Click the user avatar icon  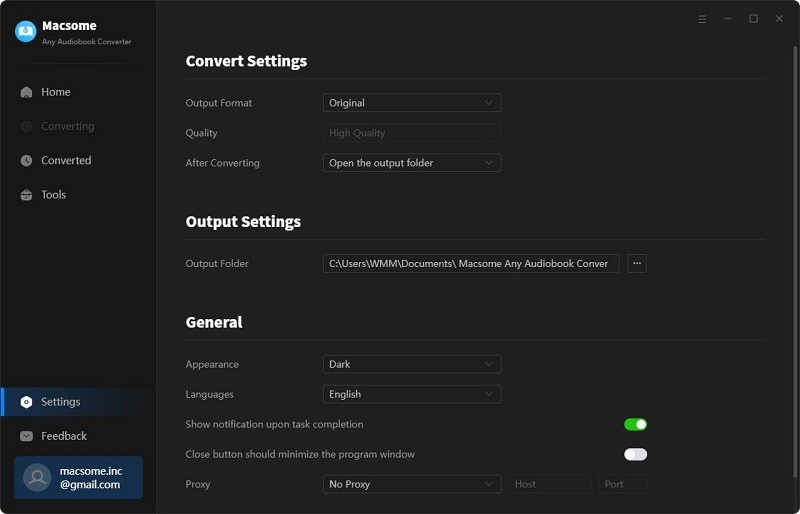(37, 478)
